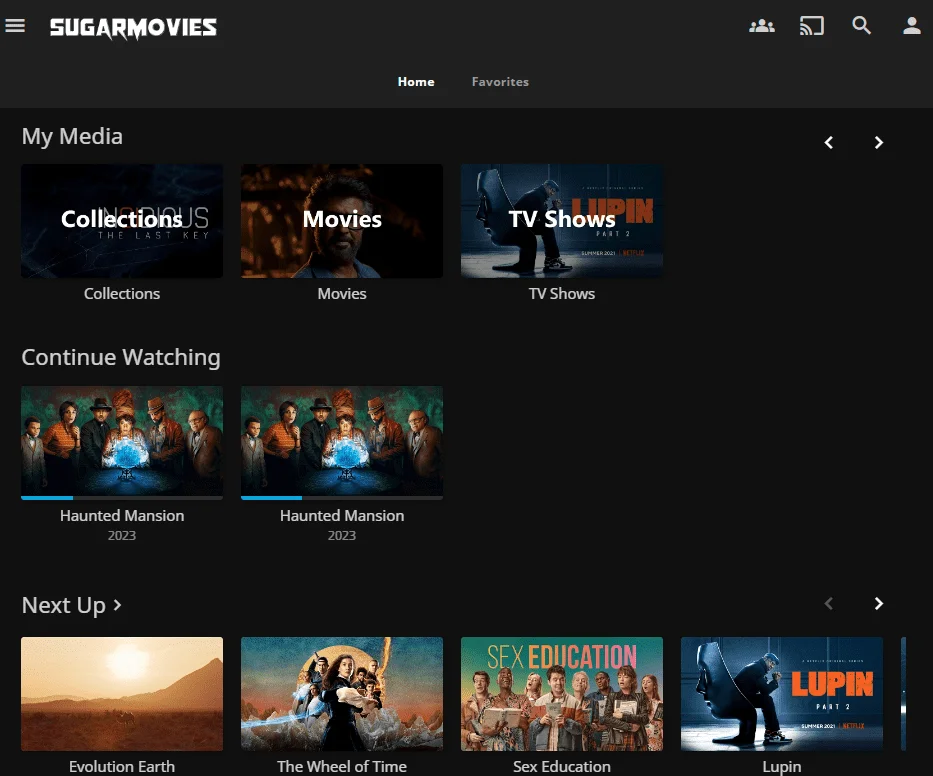This screenshot has width=933, height=776.
Task: Open the user profile icon
Action: pos(912,26)
